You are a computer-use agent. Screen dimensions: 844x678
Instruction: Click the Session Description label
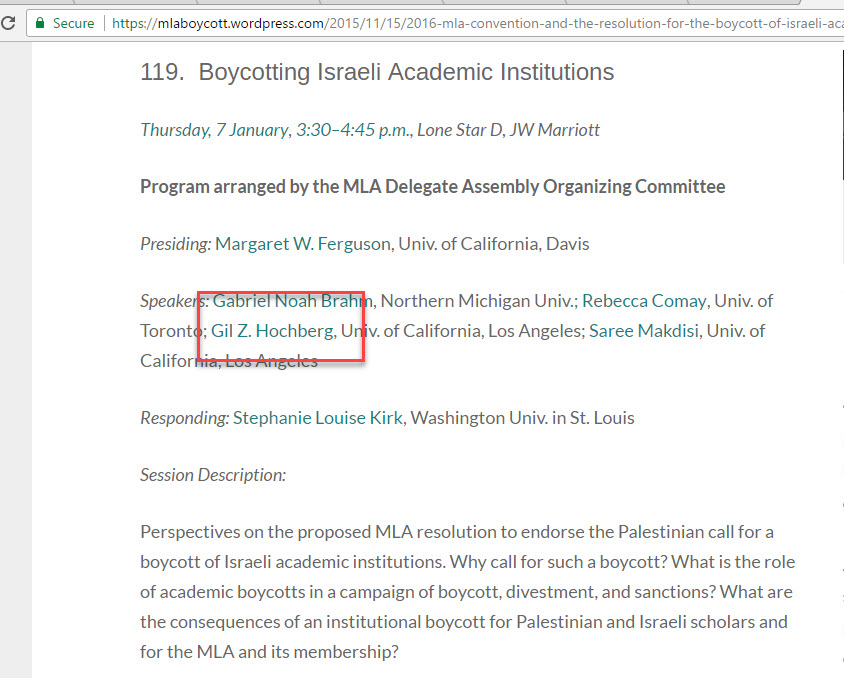(x=212, y=475)
